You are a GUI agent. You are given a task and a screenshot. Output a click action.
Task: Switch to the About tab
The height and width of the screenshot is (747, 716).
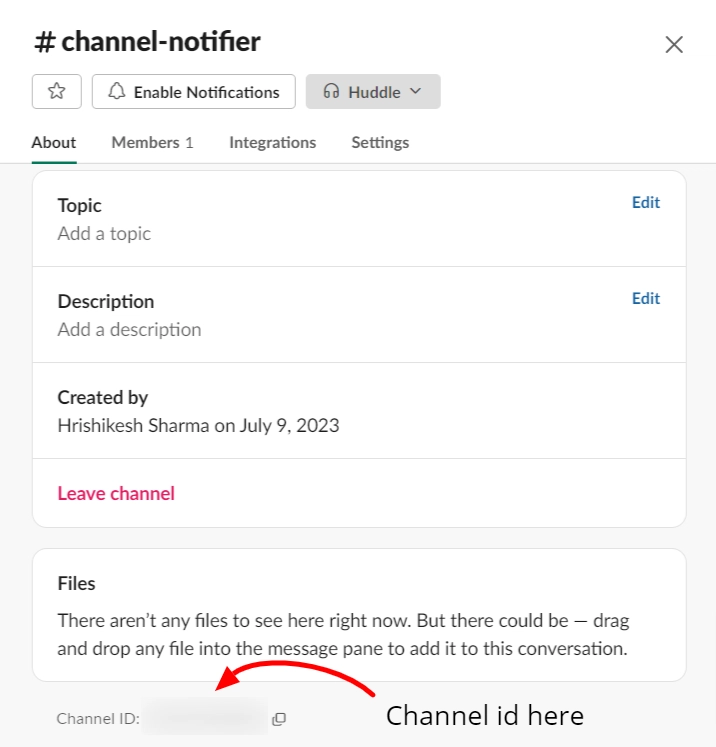(54, 143)
